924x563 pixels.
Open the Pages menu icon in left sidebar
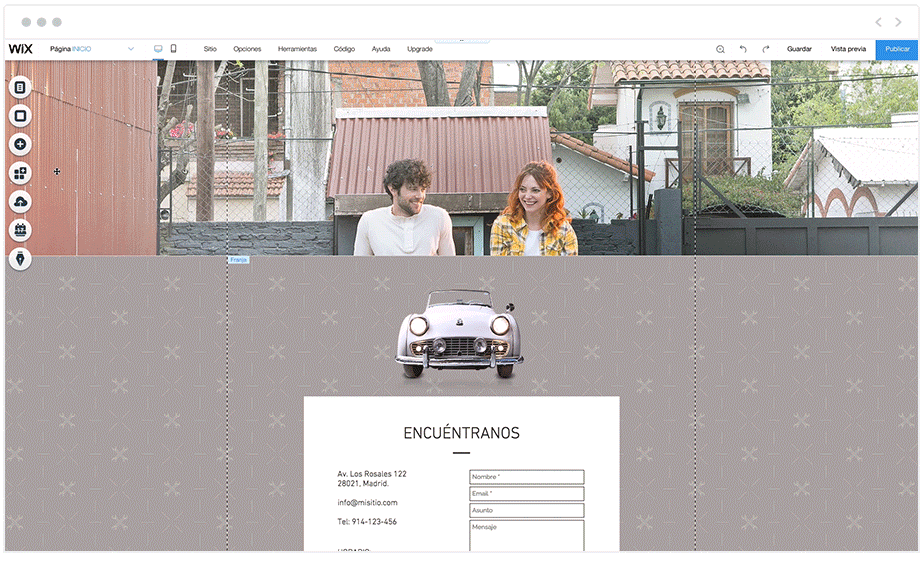pyautogui.click(x=20, y=87)
